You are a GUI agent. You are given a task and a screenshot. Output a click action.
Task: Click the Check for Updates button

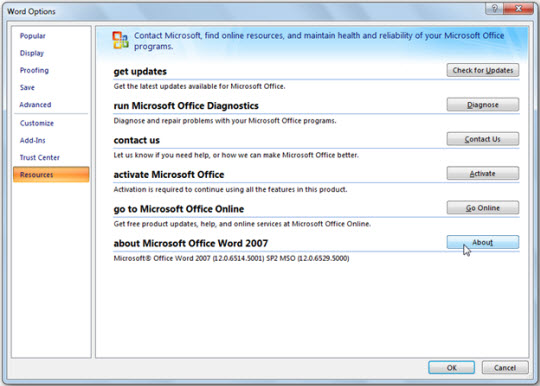[x=483, y=70]
